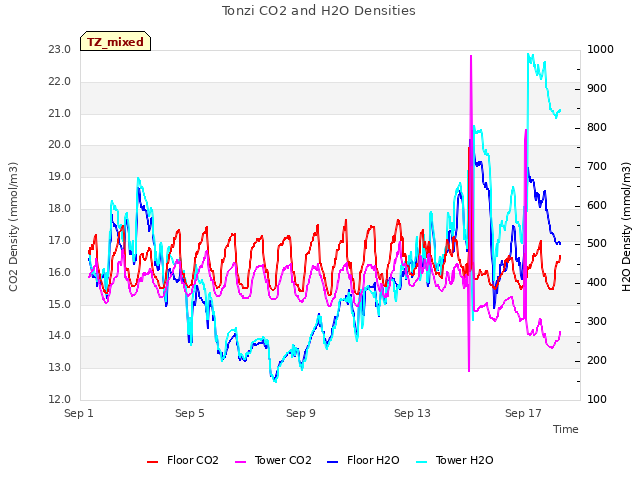This screenshot has height=480, width=640.
Task: Click the 13.0 left axis value
Action: (x=60, y=367)
